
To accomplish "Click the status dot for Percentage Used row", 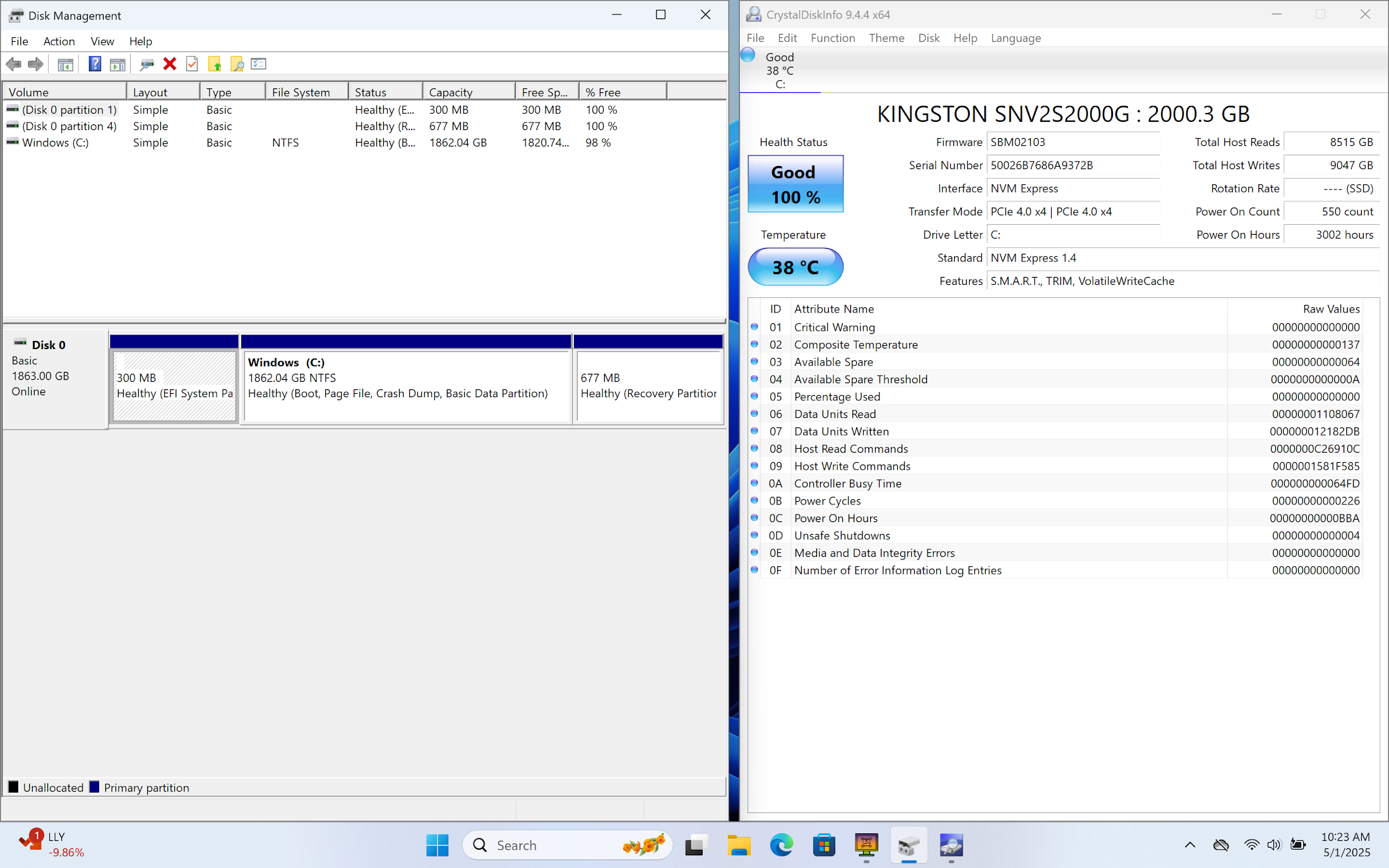I will click(x=754, y=396).
